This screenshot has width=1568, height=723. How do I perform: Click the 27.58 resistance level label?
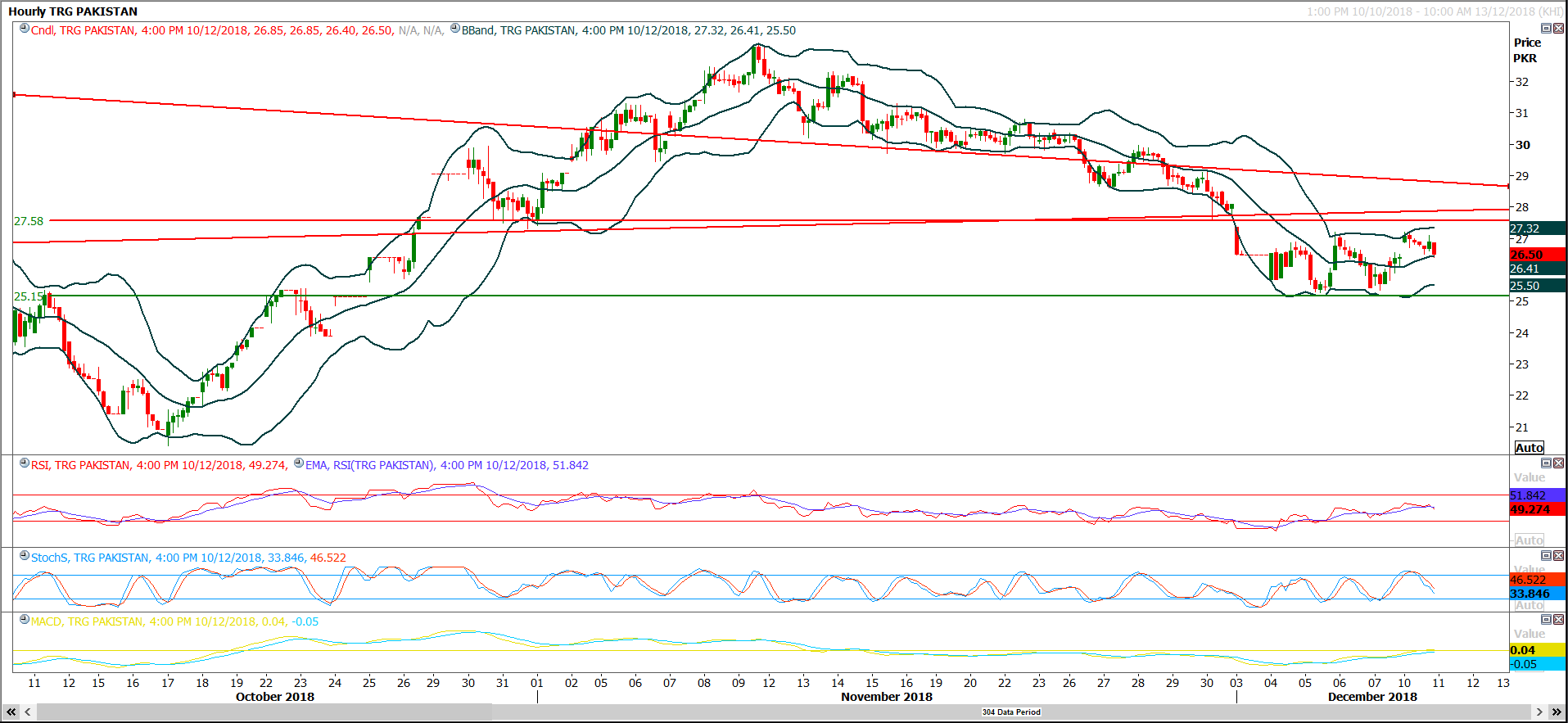[29, 221]
